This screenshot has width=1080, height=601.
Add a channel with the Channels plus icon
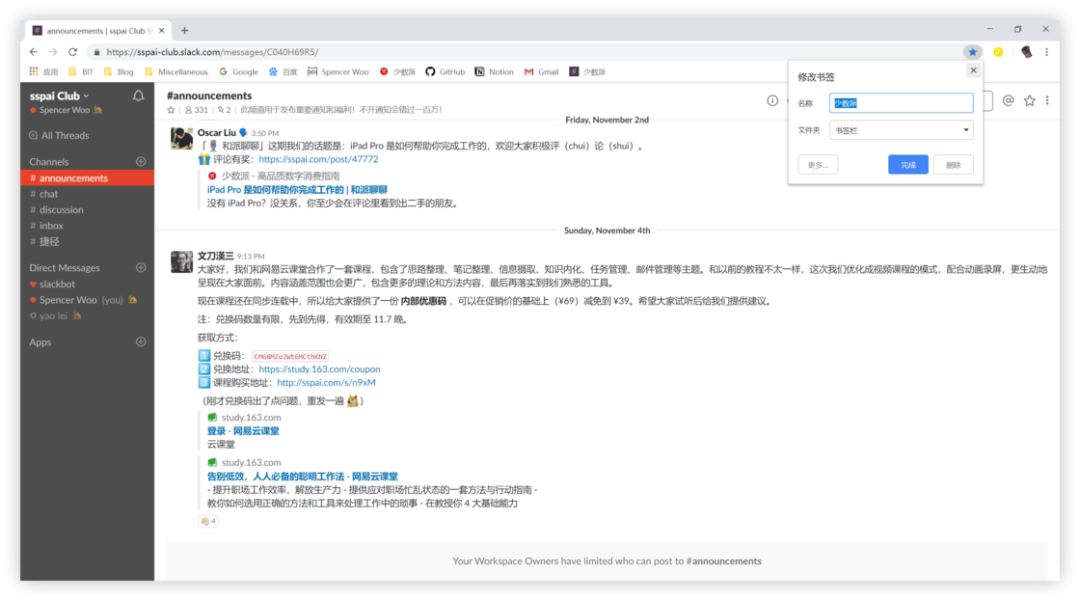point(141,161)
